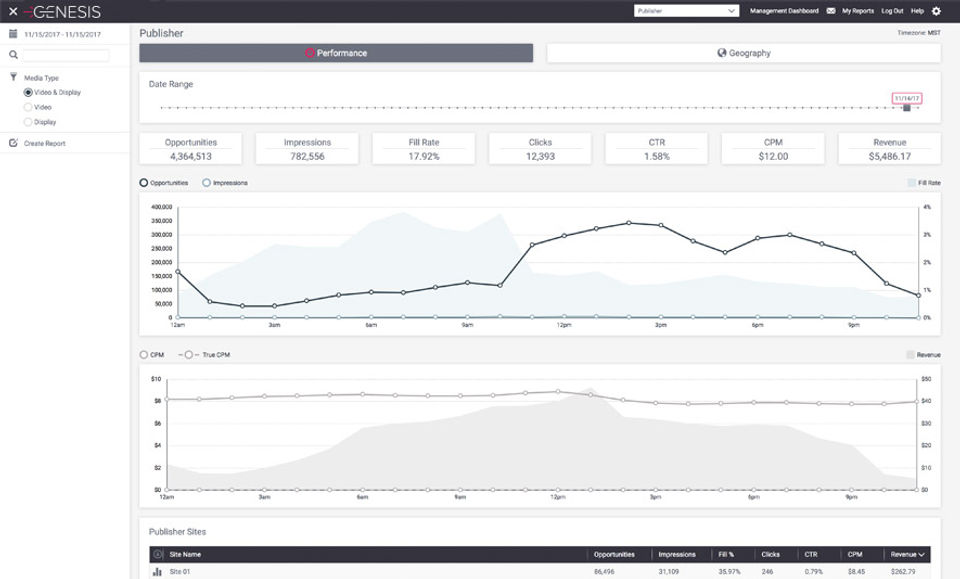Click the Site 01 row name

(180, 572)
